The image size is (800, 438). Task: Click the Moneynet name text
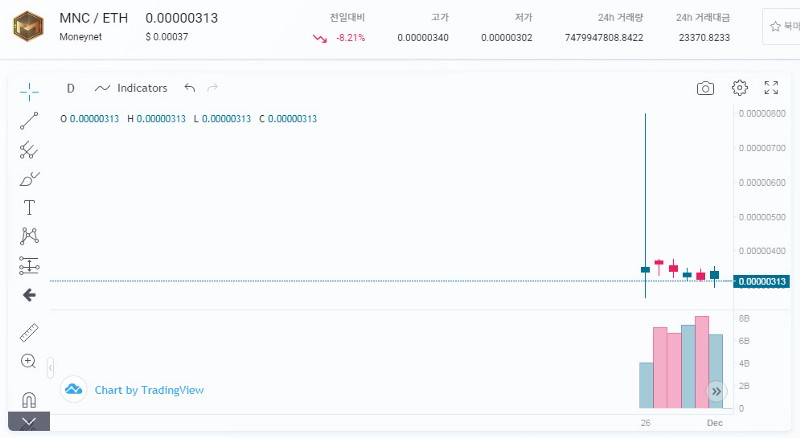pos(81,37)
